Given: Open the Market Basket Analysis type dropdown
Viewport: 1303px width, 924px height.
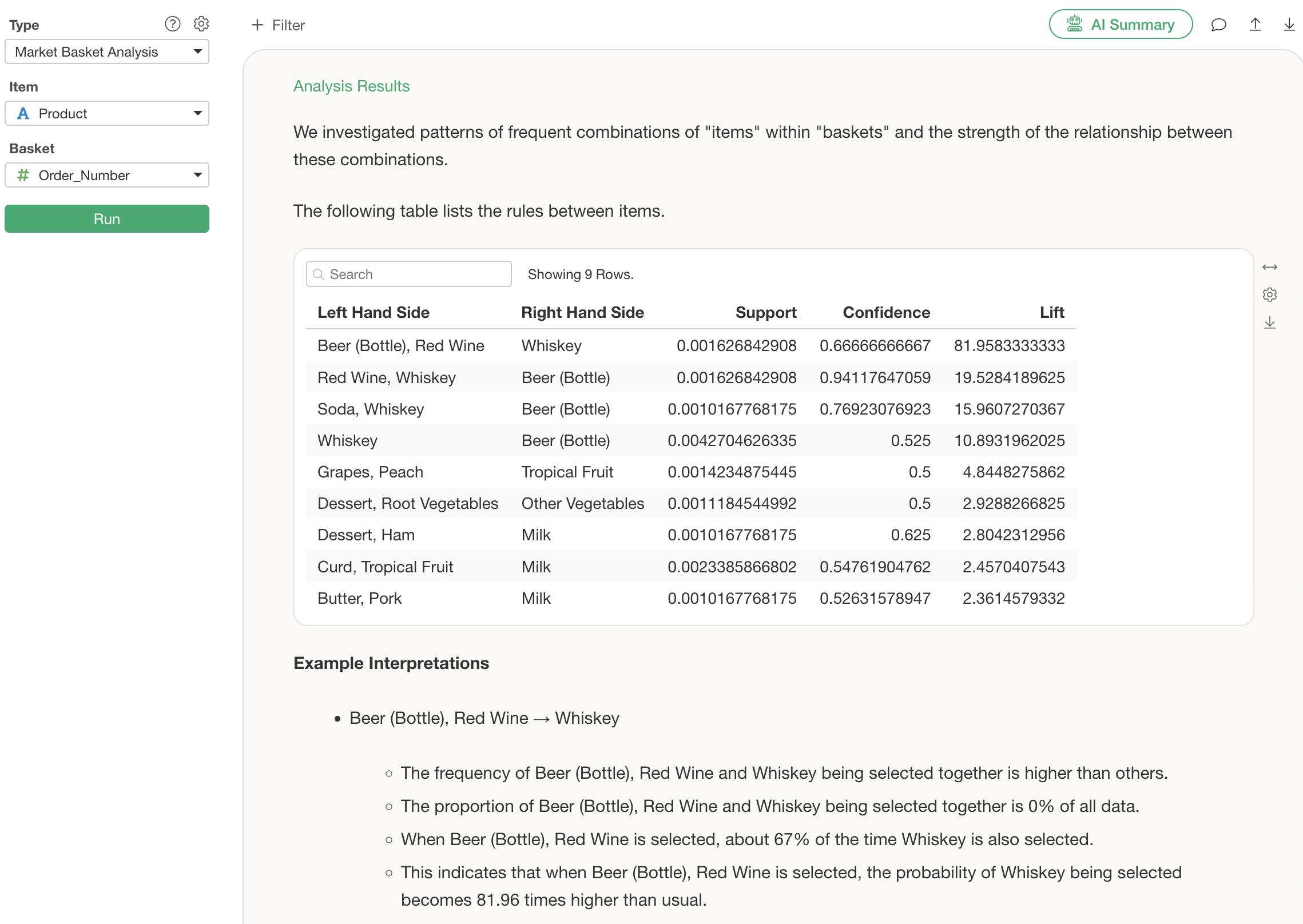Looking at the screenshot, I should point(107,51).
